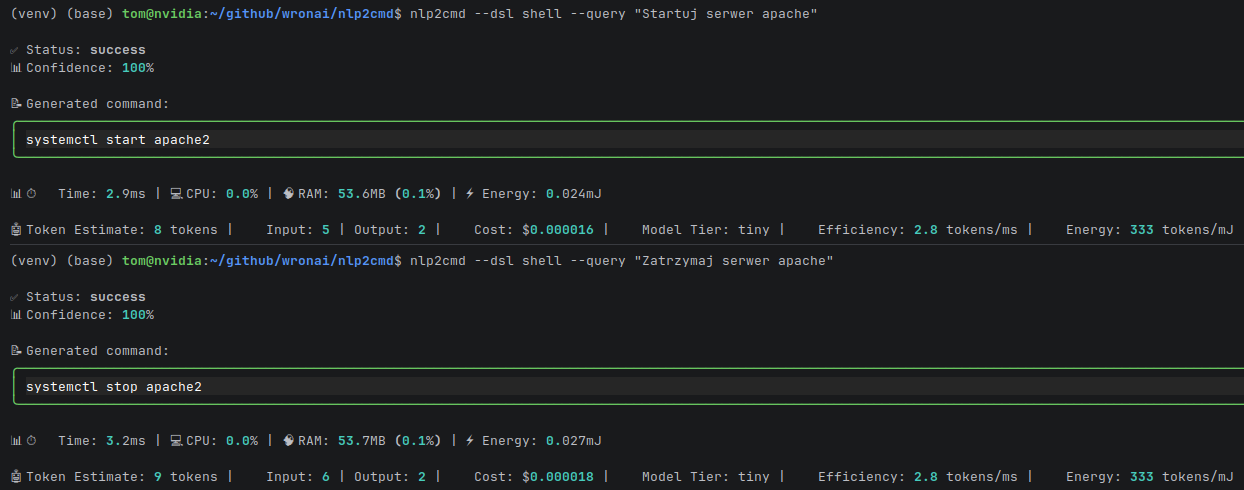Click the ~/github/wronai/nlp2cmd path in the first prompt

[301, 13]
